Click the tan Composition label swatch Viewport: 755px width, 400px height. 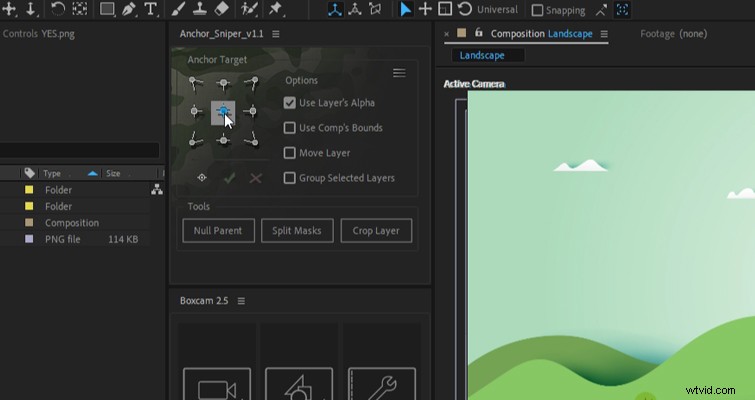[x=29, y=223]
